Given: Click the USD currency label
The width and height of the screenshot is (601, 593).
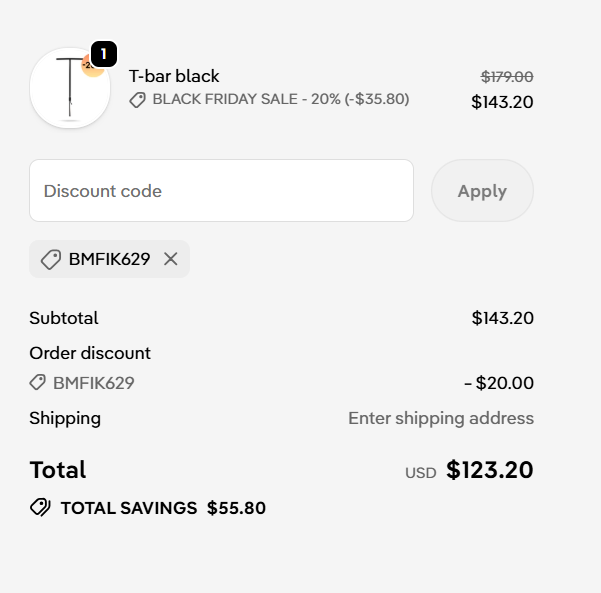Looking at the screenshot, I should tap(420, 473).
